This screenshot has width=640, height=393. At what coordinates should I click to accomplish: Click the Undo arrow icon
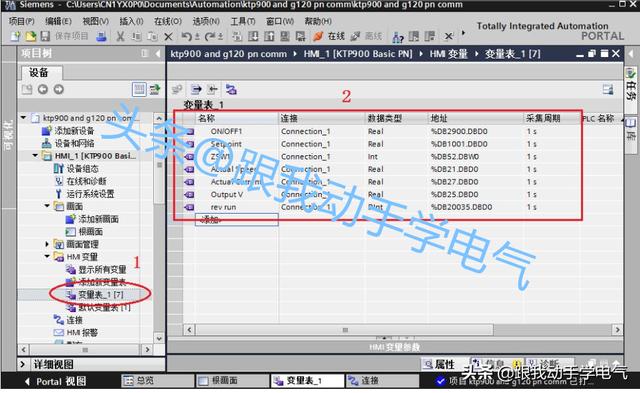coord(187,36)
